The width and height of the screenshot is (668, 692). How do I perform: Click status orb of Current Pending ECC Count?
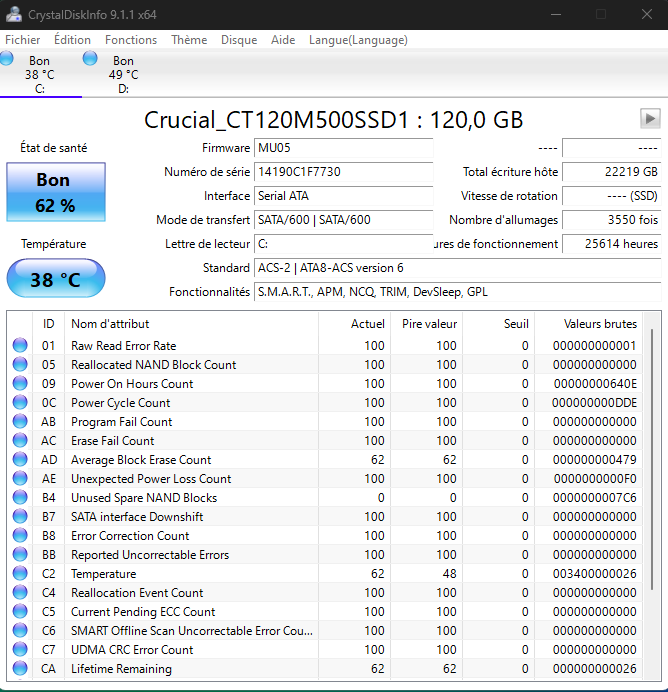click(x=20, y=611)
